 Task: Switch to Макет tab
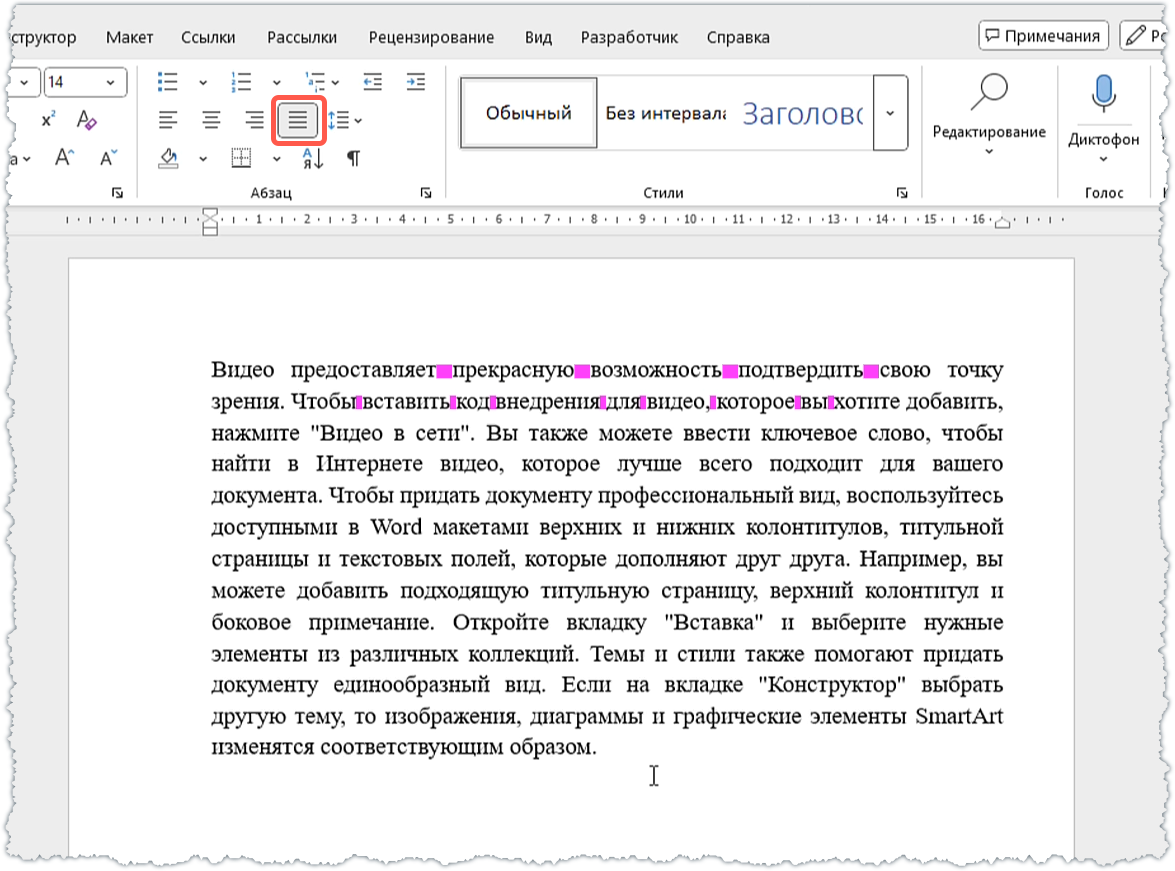point(129,37)
